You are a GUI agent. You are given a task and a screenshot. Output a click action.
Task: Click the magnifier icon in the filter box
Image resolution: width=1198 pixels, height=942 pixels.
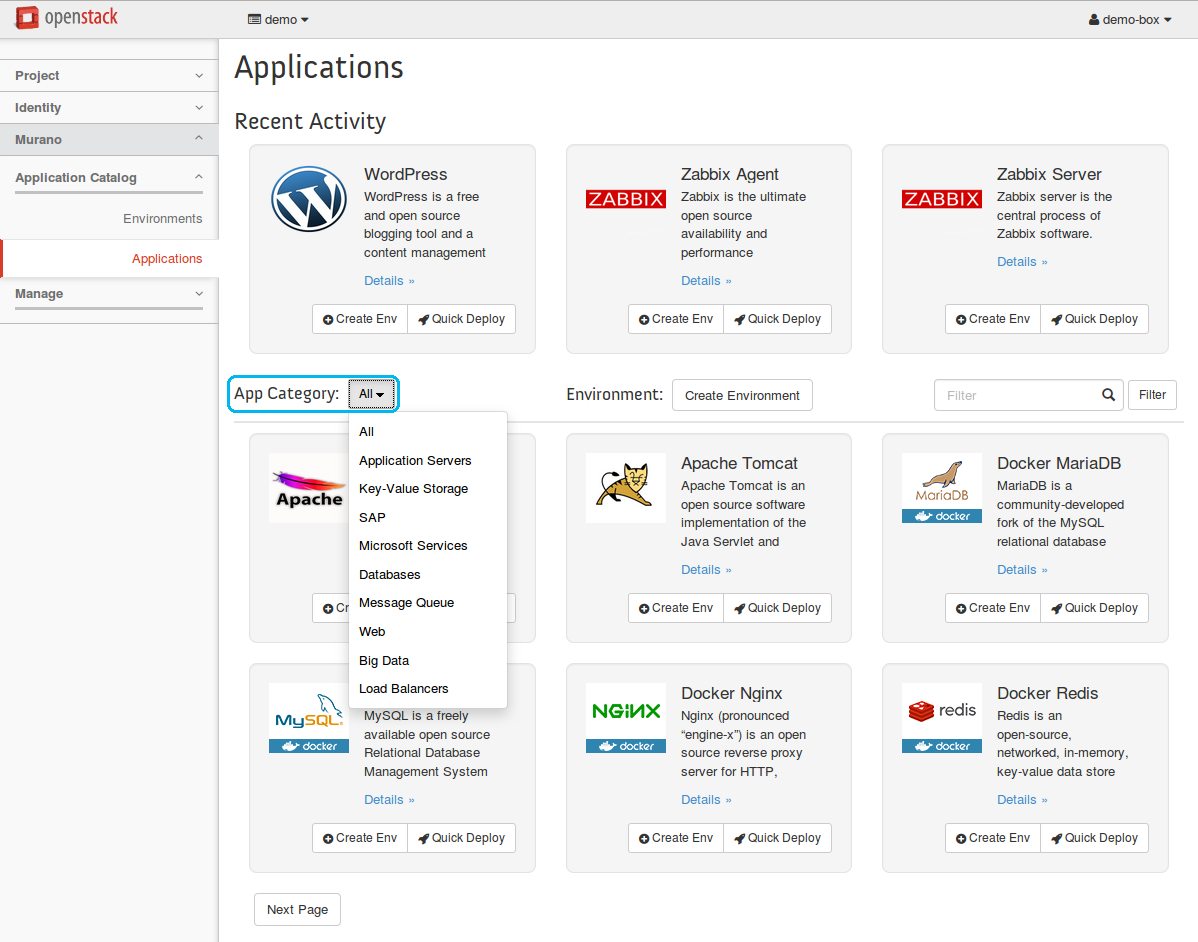pos(1108,395)
